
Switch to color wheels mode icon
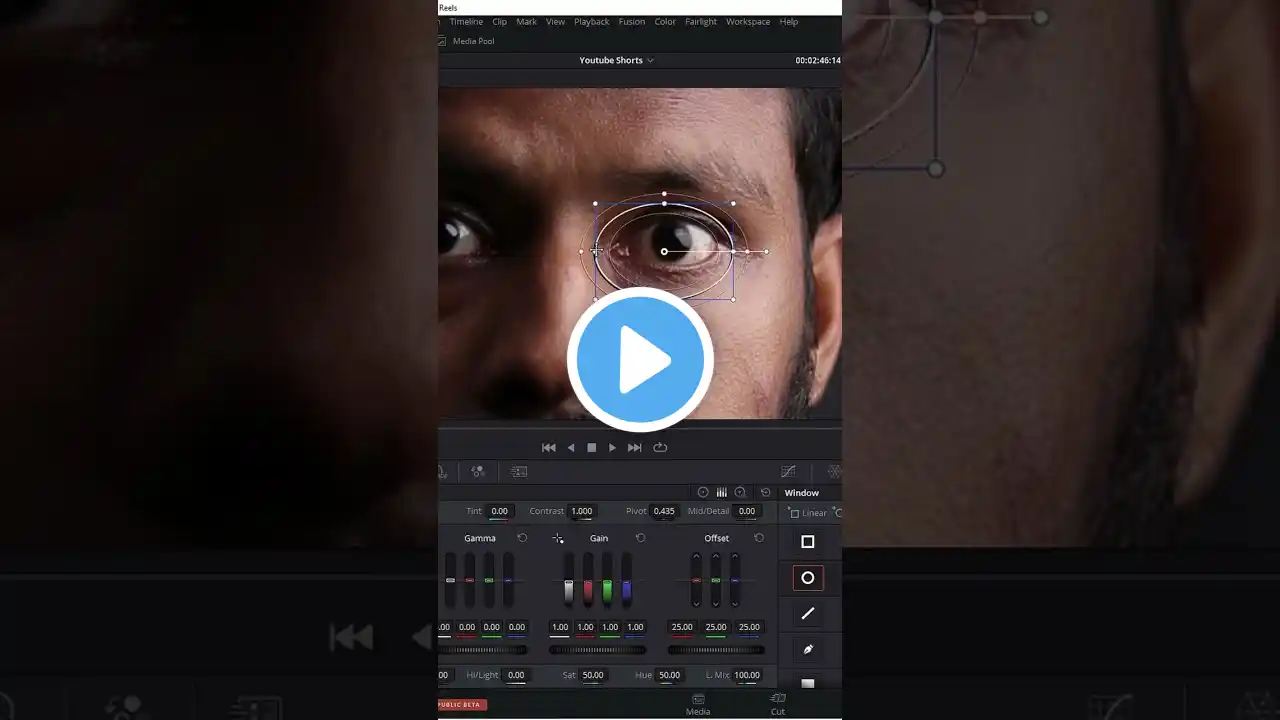coord(703,493)
